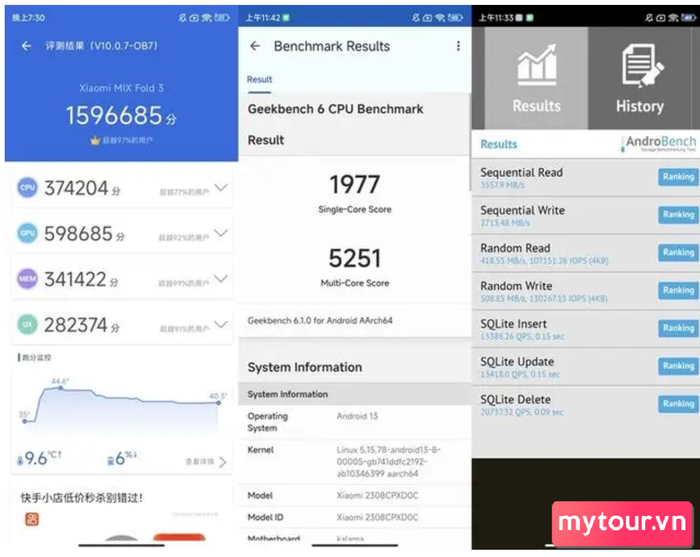Image resolution: width=700 pixels, height=557 pixels.
Task: Tap the MEM score icon
Action: click(27, 280)
